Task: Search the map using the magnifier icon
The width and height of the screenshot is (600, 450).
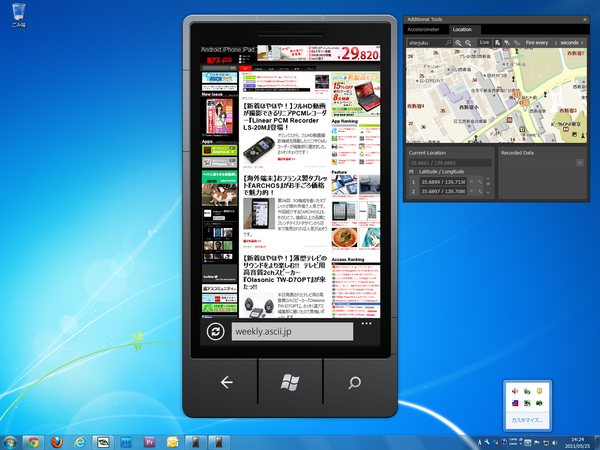Action: click(x=448, y=43)
